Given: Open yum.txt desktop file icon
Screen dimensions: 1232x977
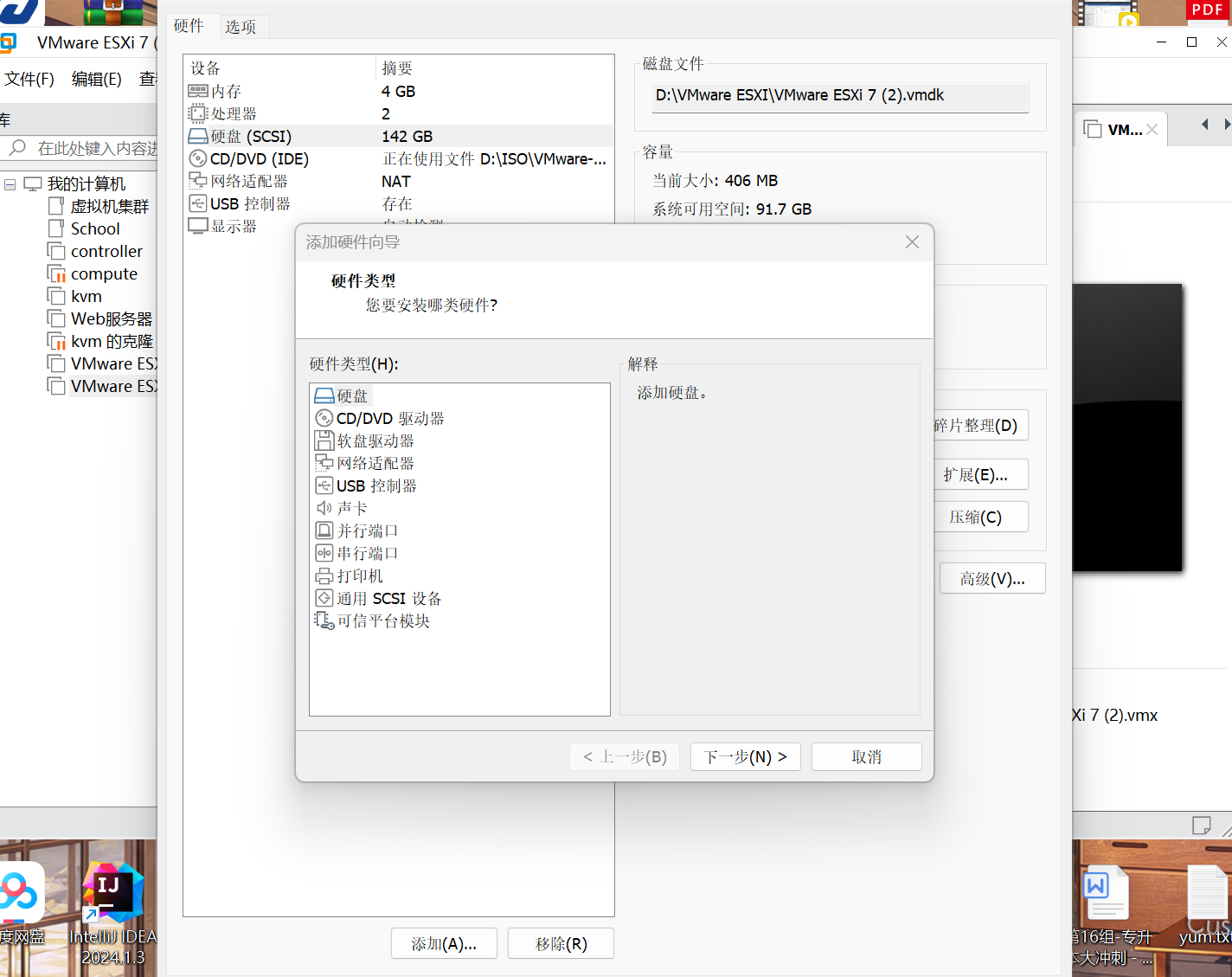Looking at the screenshot, I should (1208, 891).
